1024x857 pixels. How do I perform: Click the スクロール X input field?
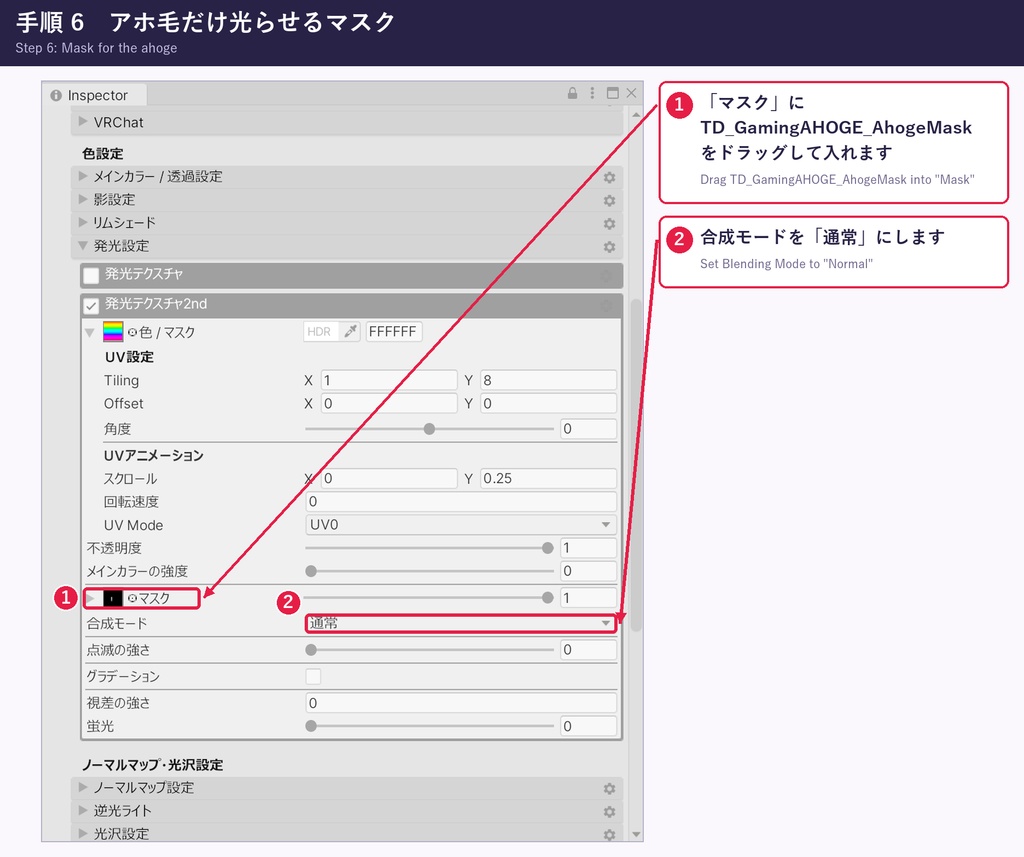389,478
